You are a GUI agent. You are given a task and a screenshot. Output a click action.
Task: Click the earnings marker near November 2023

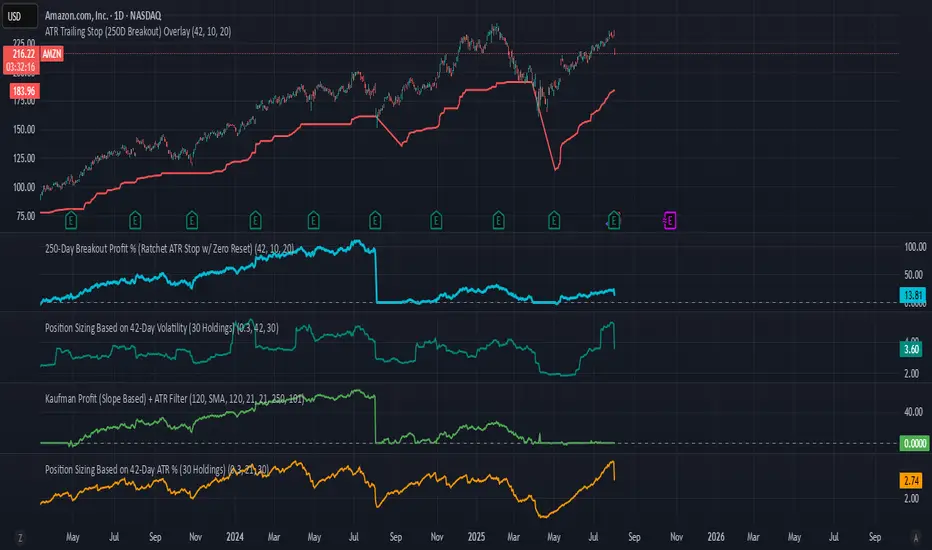click(x=191, y=221)
